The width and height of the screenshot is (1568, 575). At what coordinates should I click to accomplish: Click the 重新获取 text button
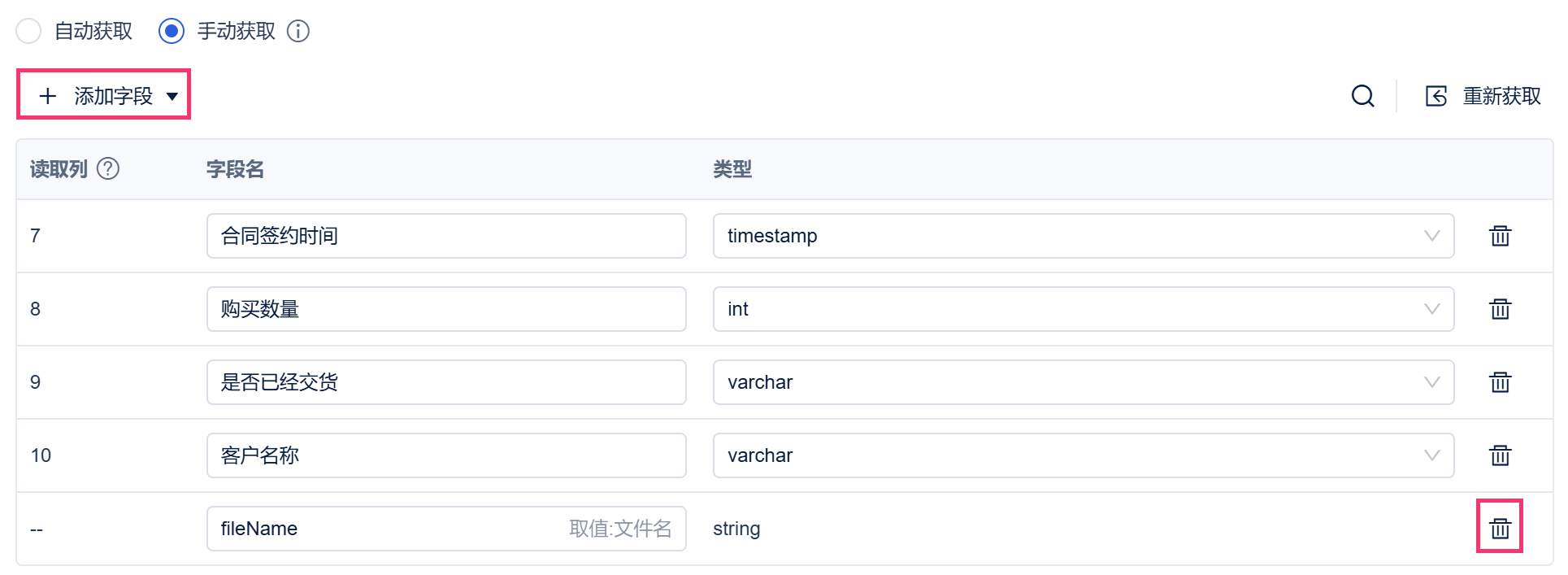[1502, 96]
